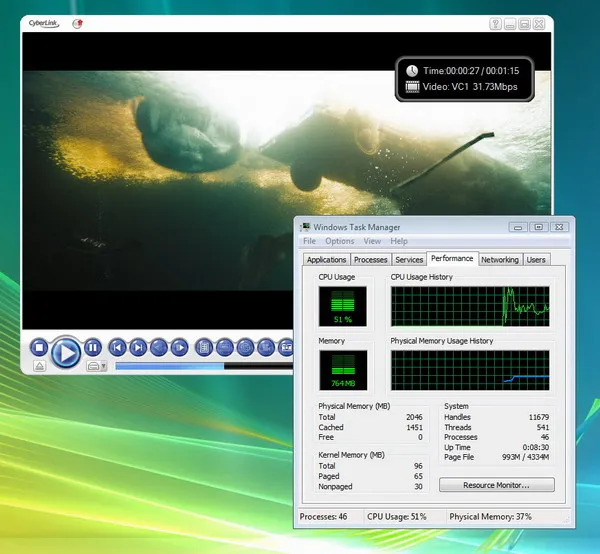Screen dimensions: 600x554
Task: Click the Time:00:00:27 / 00:01:15 text
Action: click(x=471, y=71)
